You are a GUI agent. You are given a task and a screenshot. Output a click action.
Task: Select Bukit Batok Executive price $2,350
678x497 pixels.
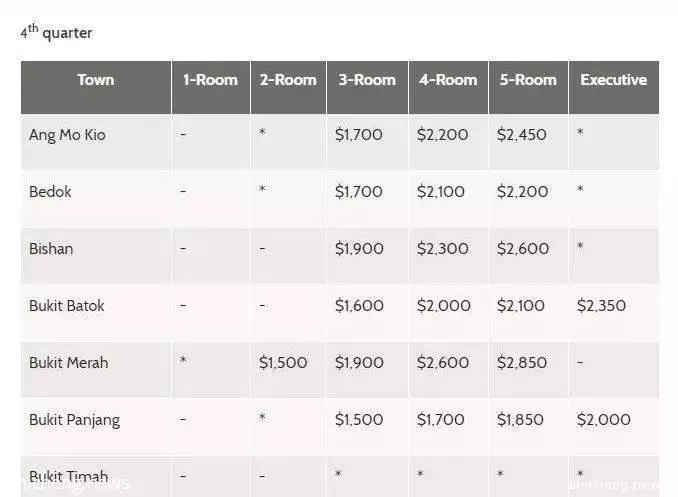(601, 306)
